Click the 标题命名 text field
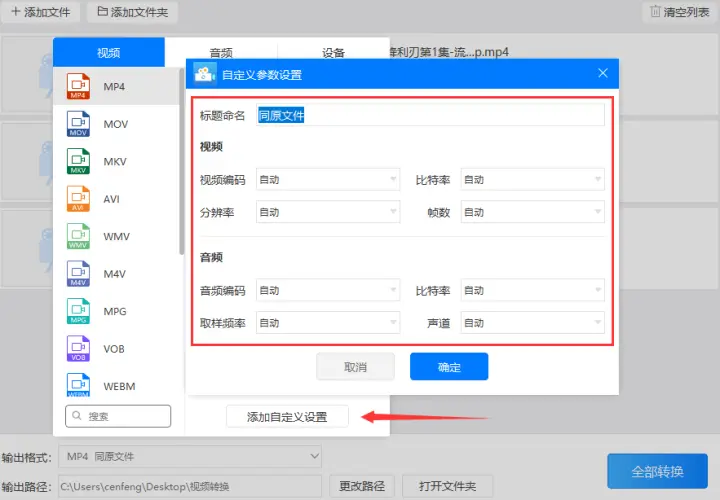720x500 pixels. 430,115
